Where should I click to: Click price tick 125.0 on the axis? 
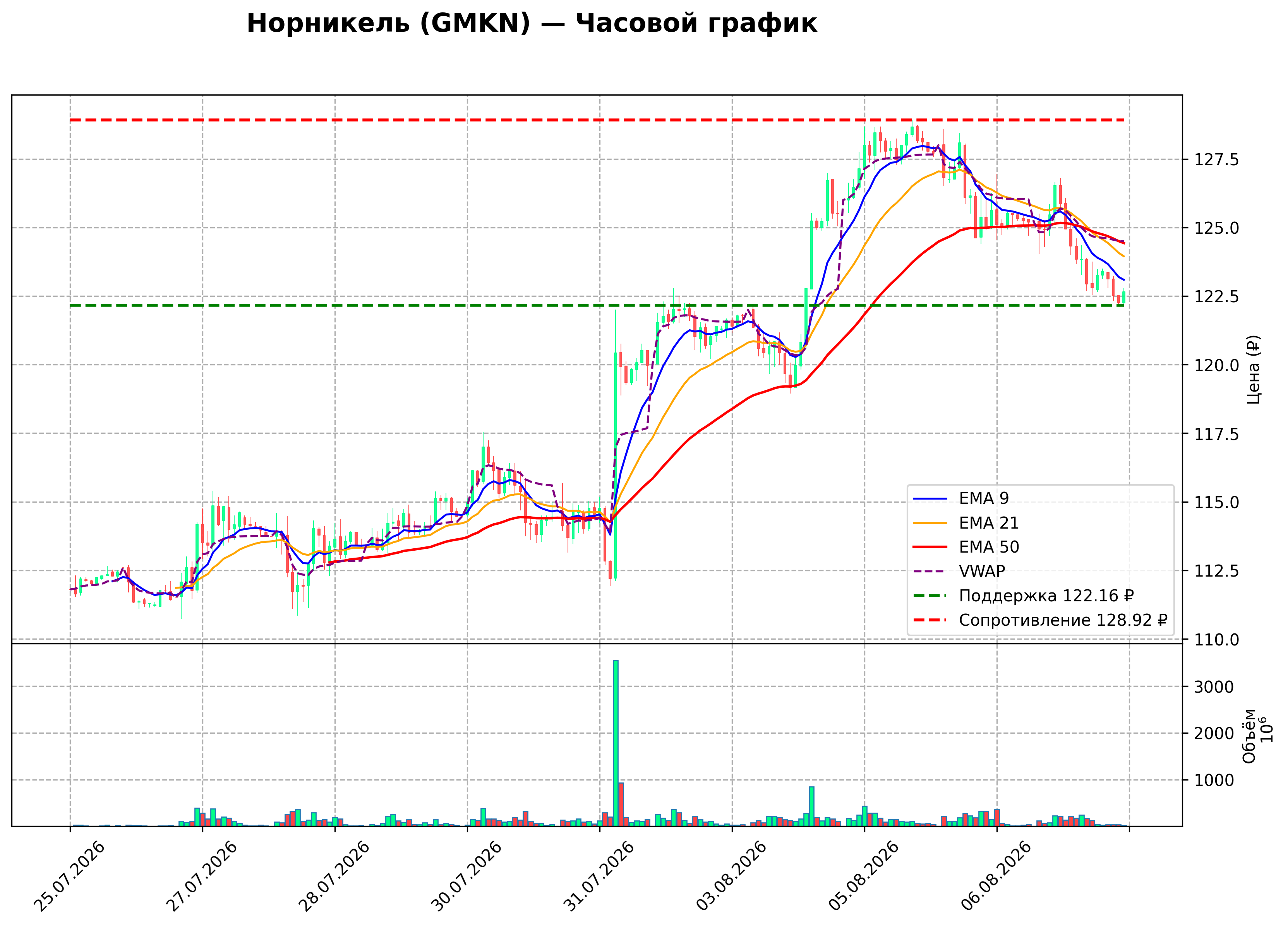(x=1216, y=228)
